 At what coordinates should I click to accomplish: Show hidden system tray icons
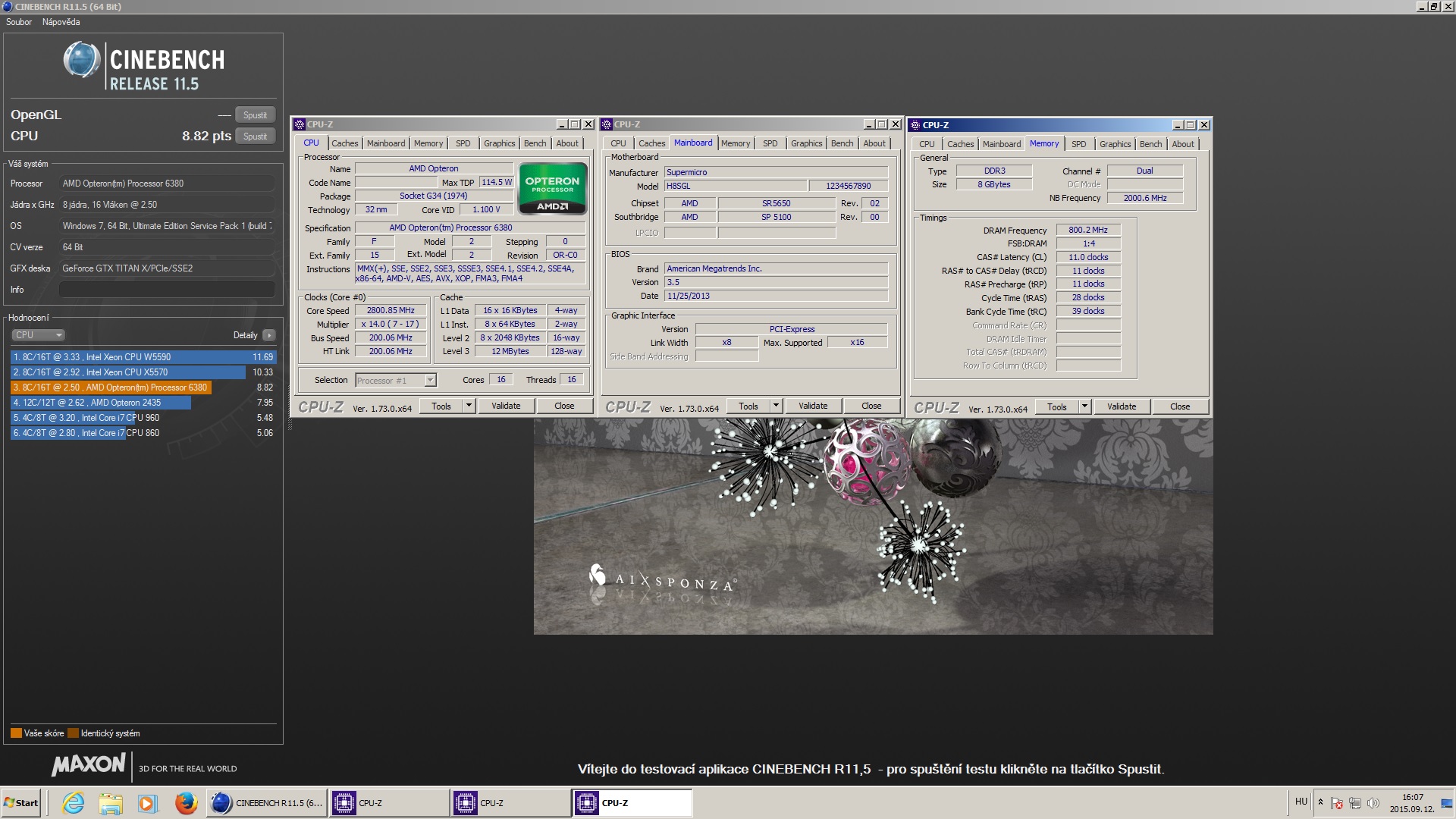[x=1320, y=802]
